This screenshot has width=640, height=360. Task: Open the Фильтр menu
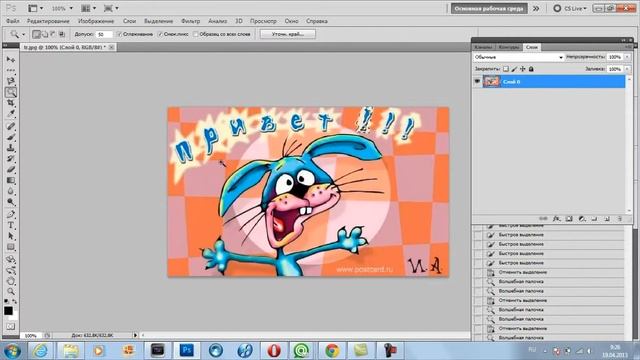tap(191, 21)
